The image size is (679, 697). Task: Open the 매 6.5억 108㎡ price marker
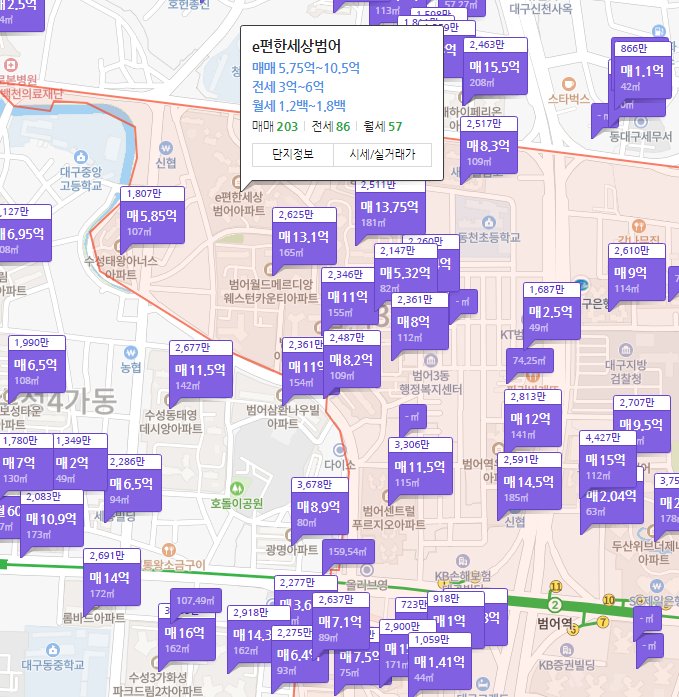tap(37, 365)
